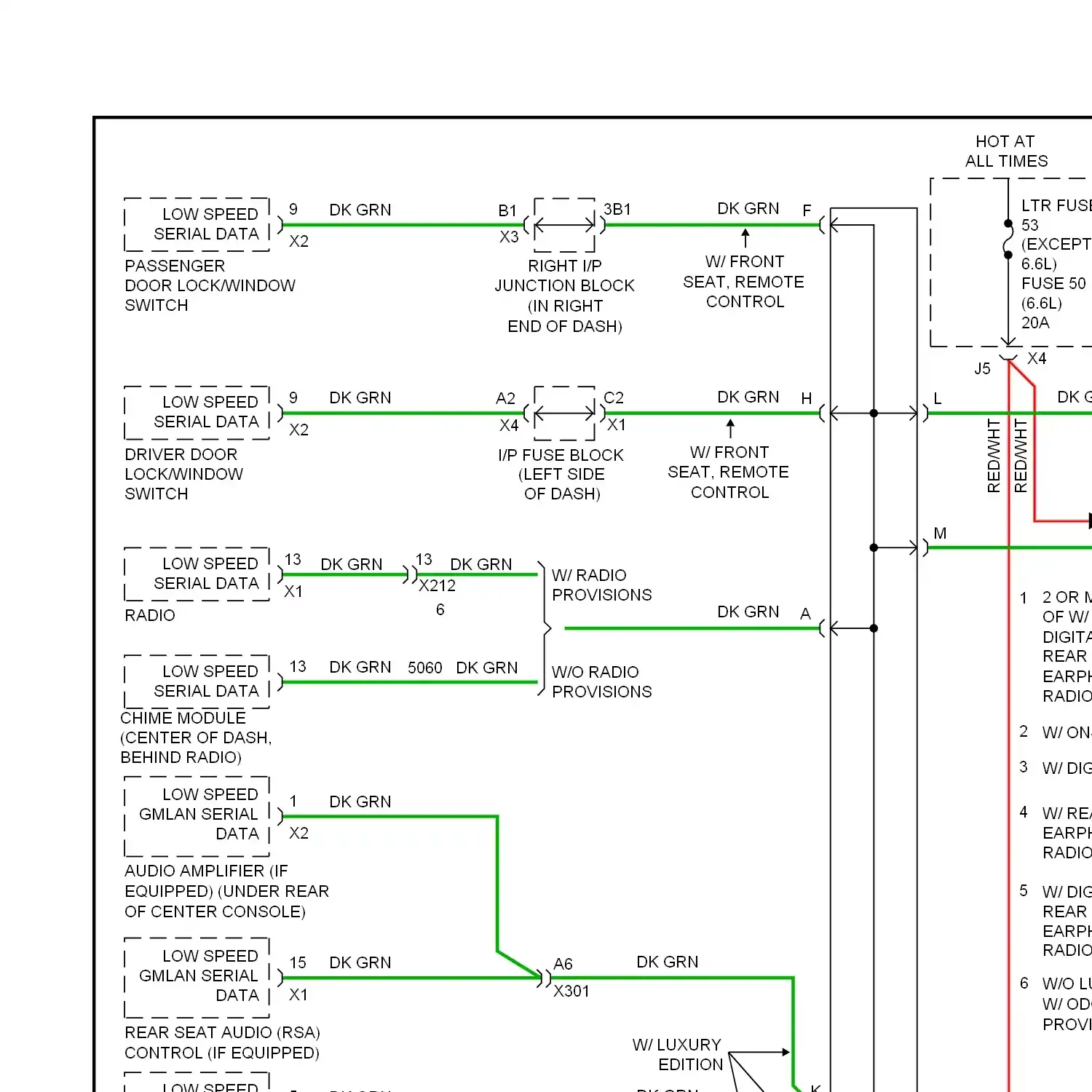
Task: Select the W/ FRONT SEAT, REMOTE CONTROL note under wire F
Action: (744, 282)
